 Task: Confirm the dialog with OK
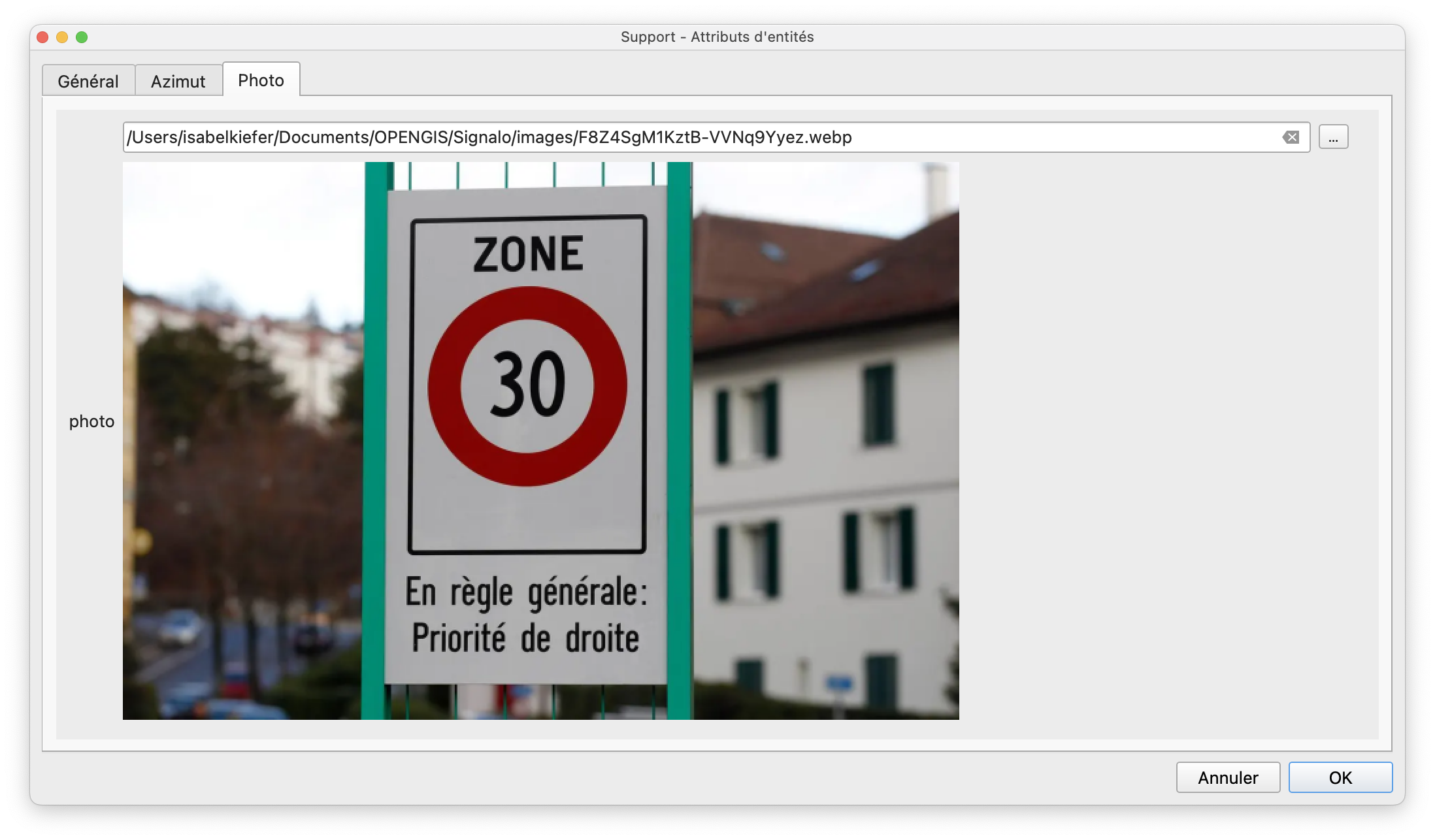[1340, 777]
